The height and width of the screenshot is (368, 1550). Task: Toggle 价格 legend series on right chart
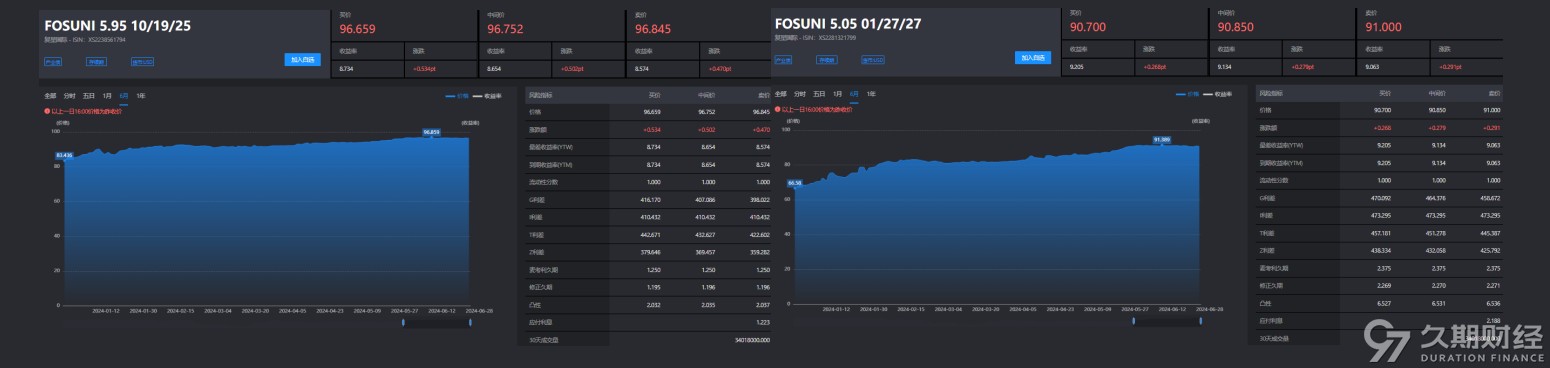[x=1188, y=94]
